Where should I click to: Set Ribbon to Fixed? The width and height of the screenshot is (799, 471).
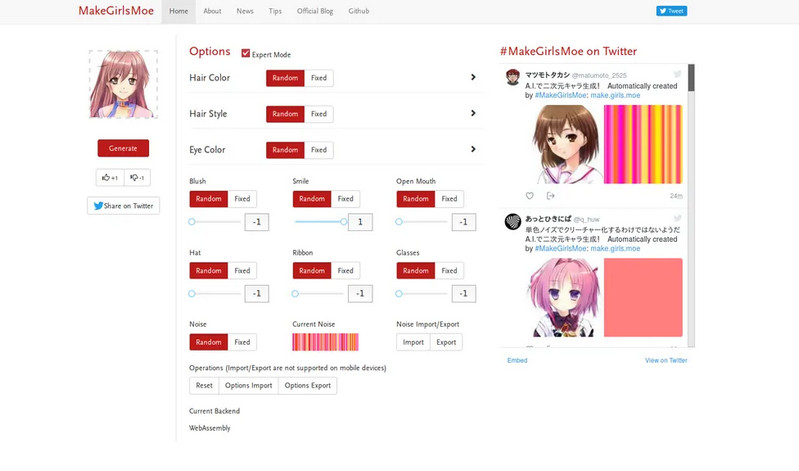click(345, 271)
